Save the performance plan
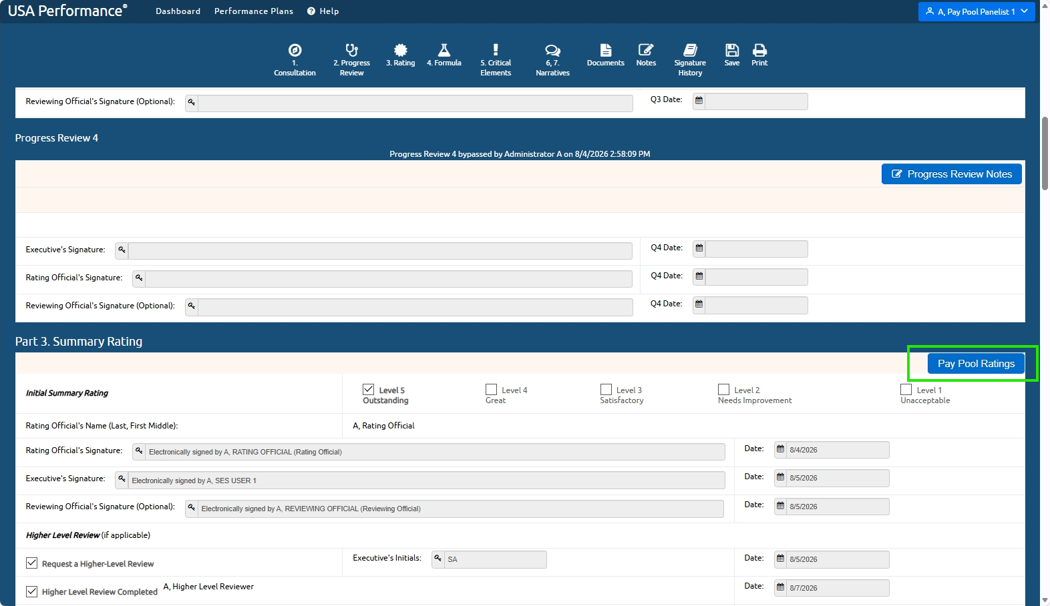 732,55
